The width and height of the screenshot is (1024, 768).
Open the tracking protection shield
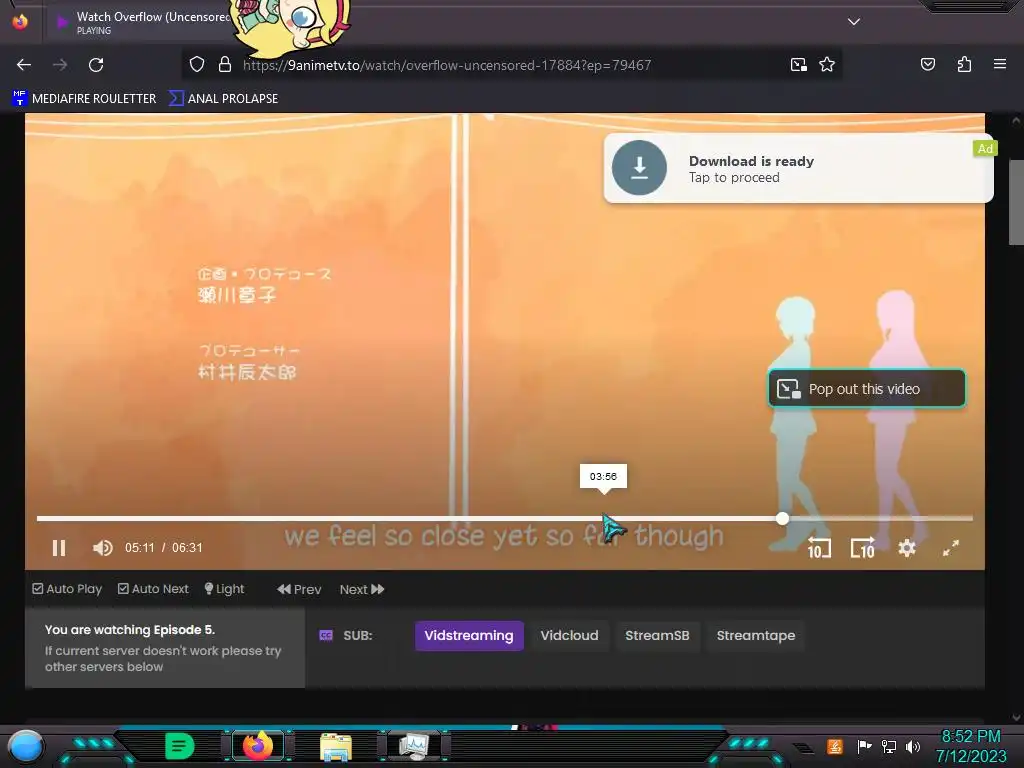click(197, 64)
